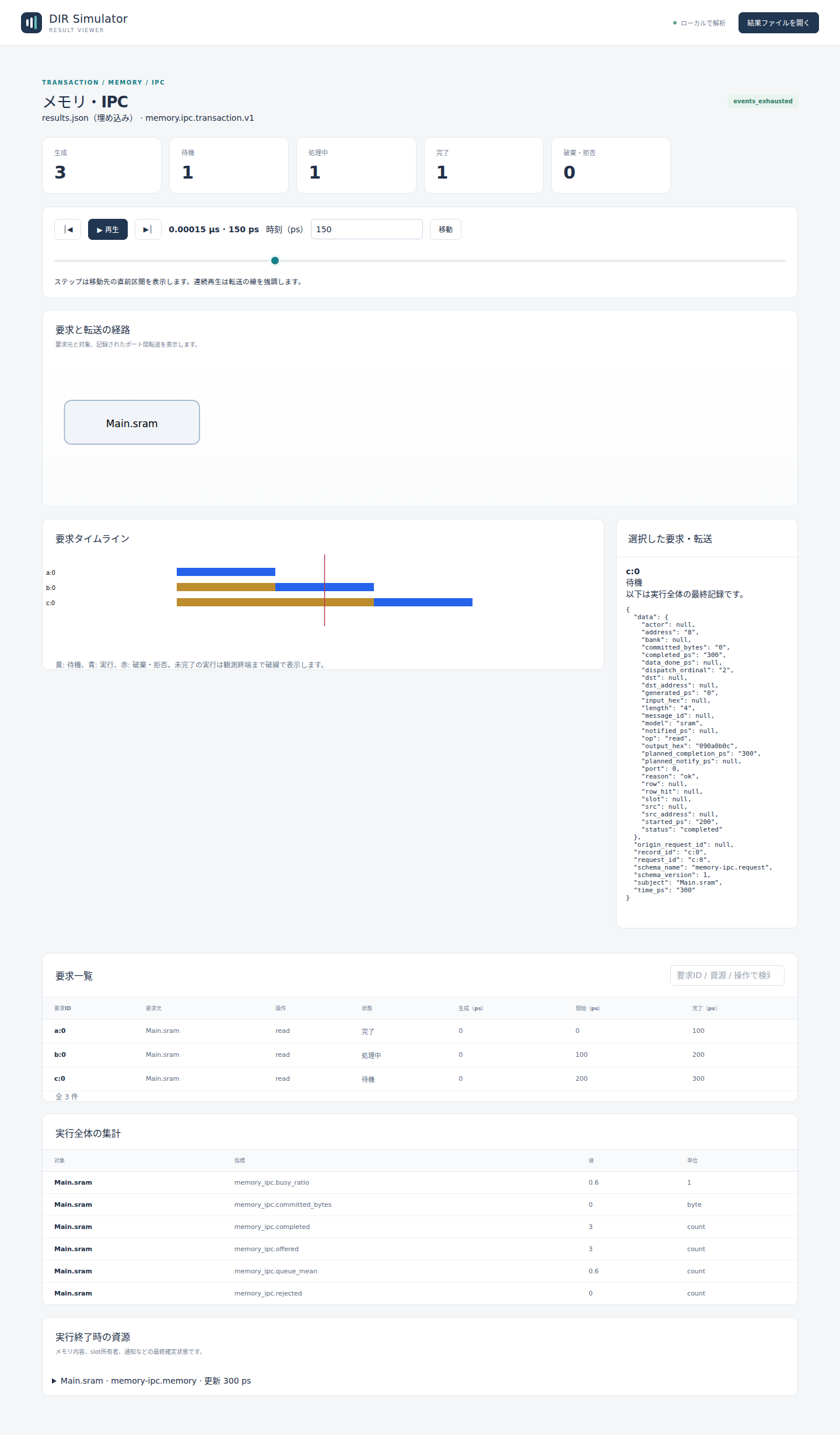Step forward with the next-step button
This screenshot has height=1435, width=840.
pyautogui.click(x=148, y=229)
